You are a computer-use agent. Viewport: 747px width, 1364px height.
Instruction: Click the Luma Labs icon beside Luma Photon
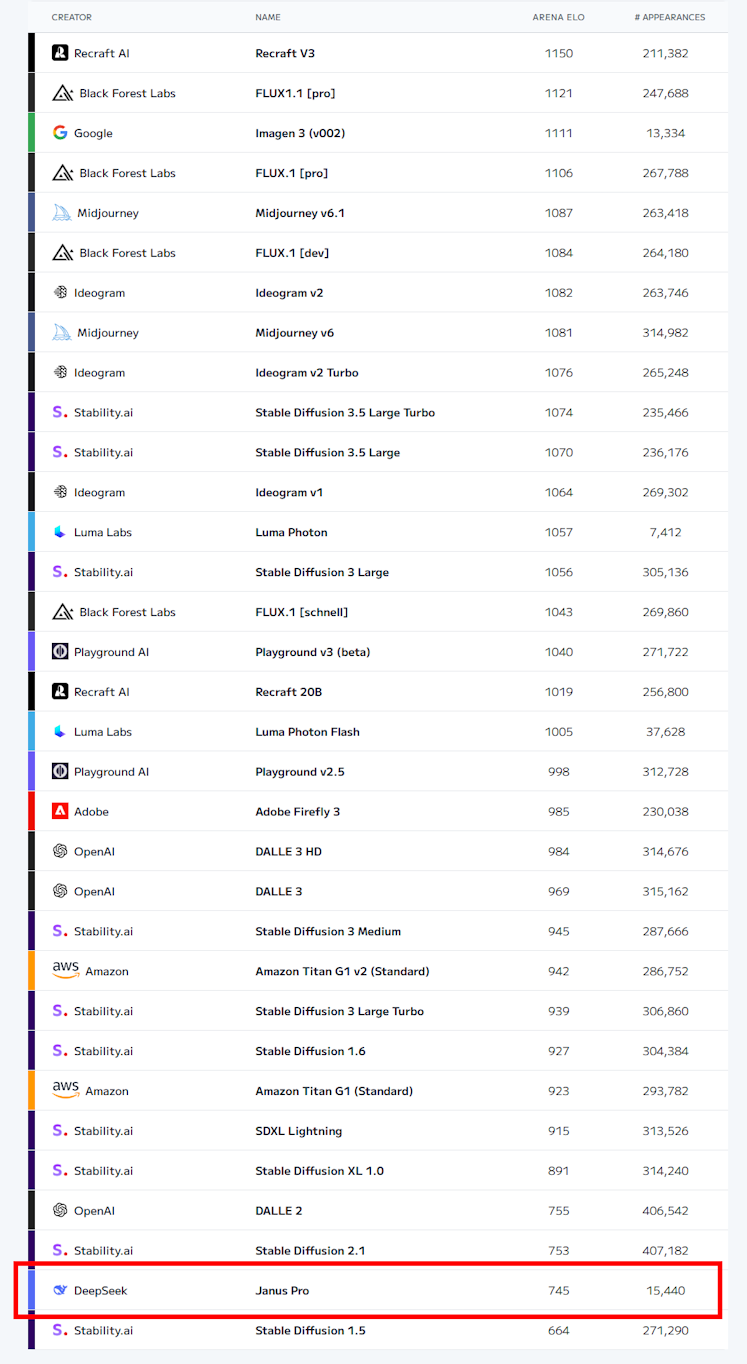60,532
